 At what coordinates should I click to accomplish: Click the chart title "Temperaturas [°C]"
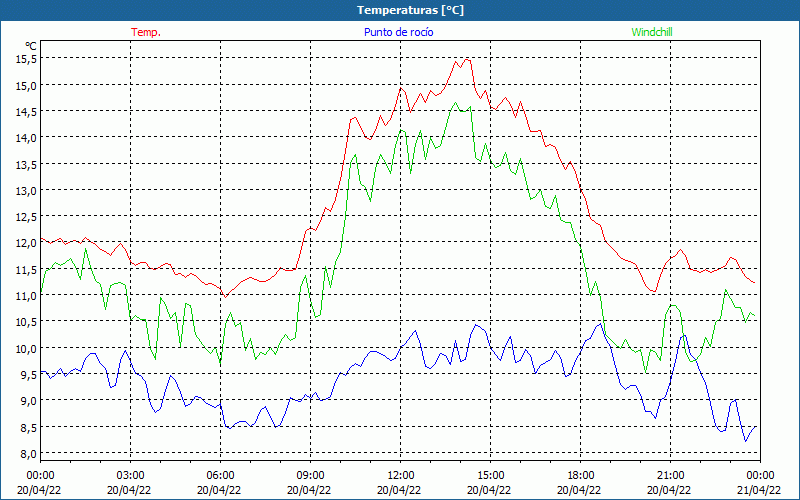tap(410, 10)
